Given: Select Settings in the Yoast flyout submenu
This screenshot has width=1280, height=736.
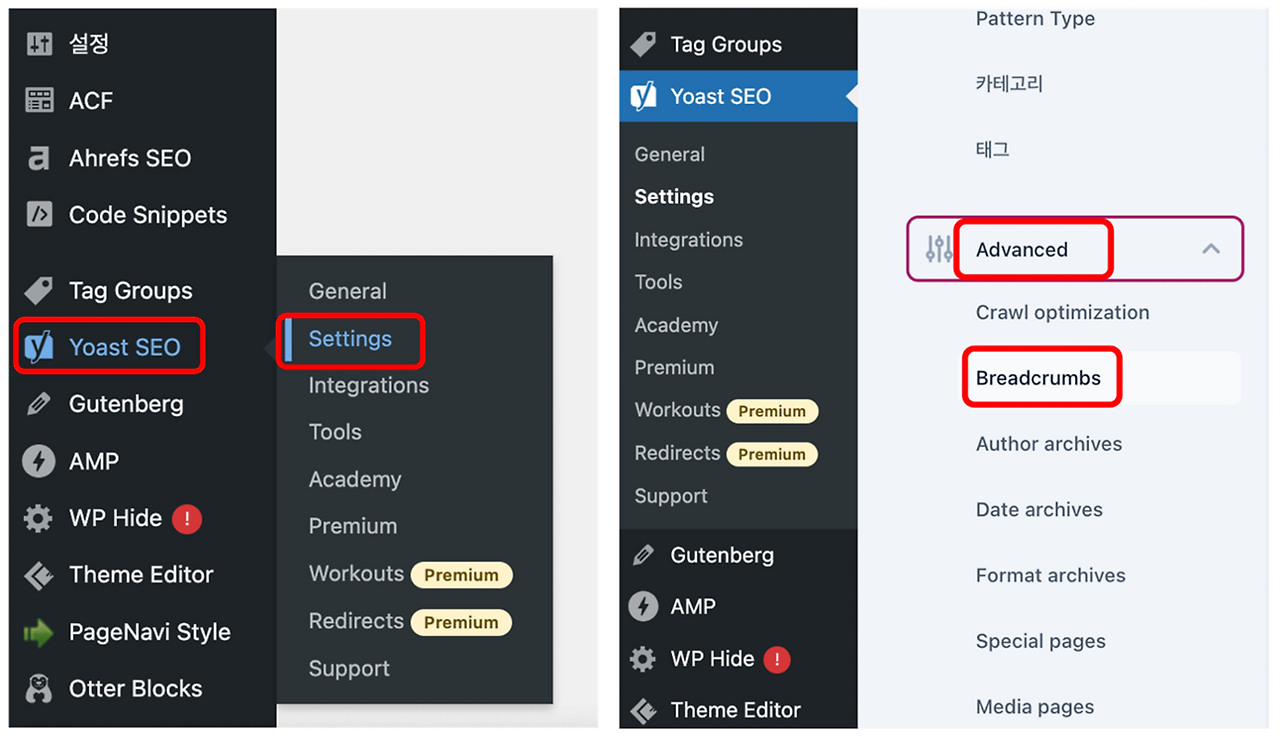Looking at the screenshot, I should pos(350,339).
